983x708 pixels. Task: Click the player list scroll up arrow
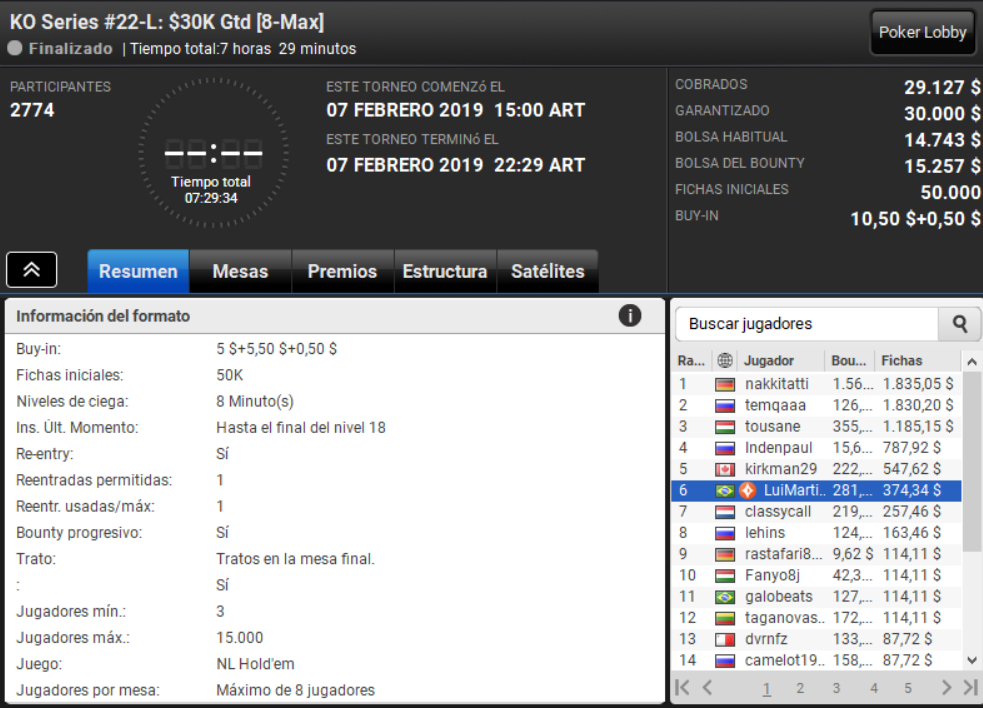click(972, 362)
